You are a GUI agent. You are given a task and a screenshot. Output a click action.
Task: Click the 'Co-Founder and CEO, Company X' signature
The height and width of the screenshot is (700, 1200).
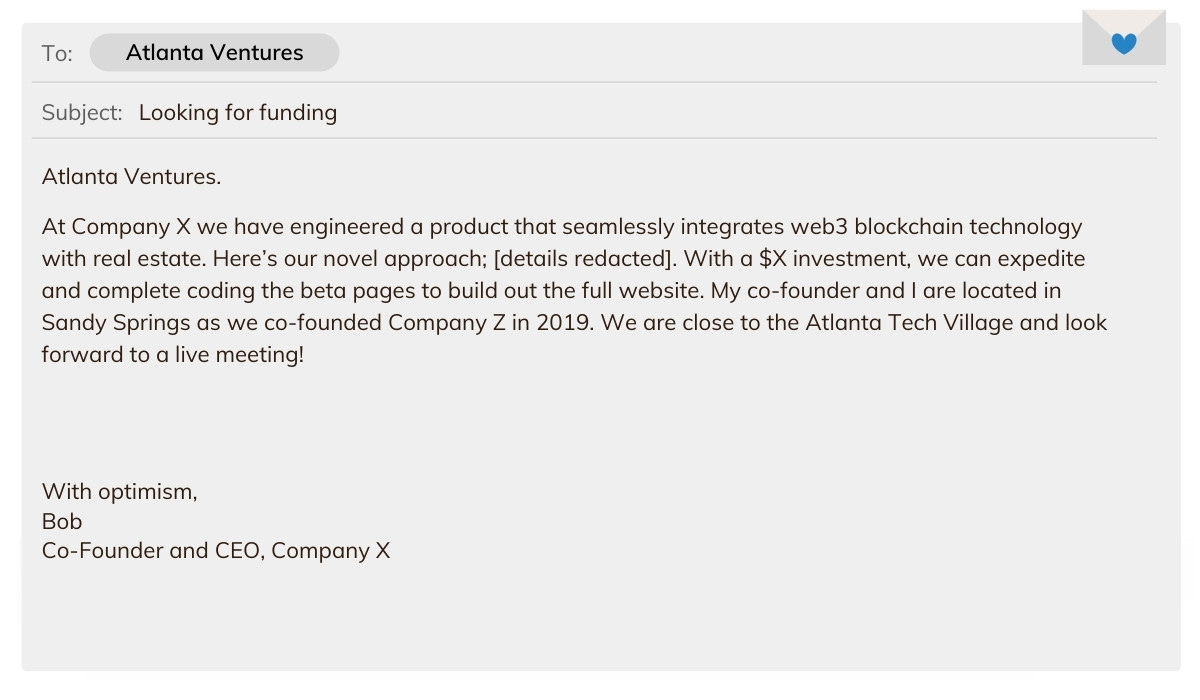[216, 550]
